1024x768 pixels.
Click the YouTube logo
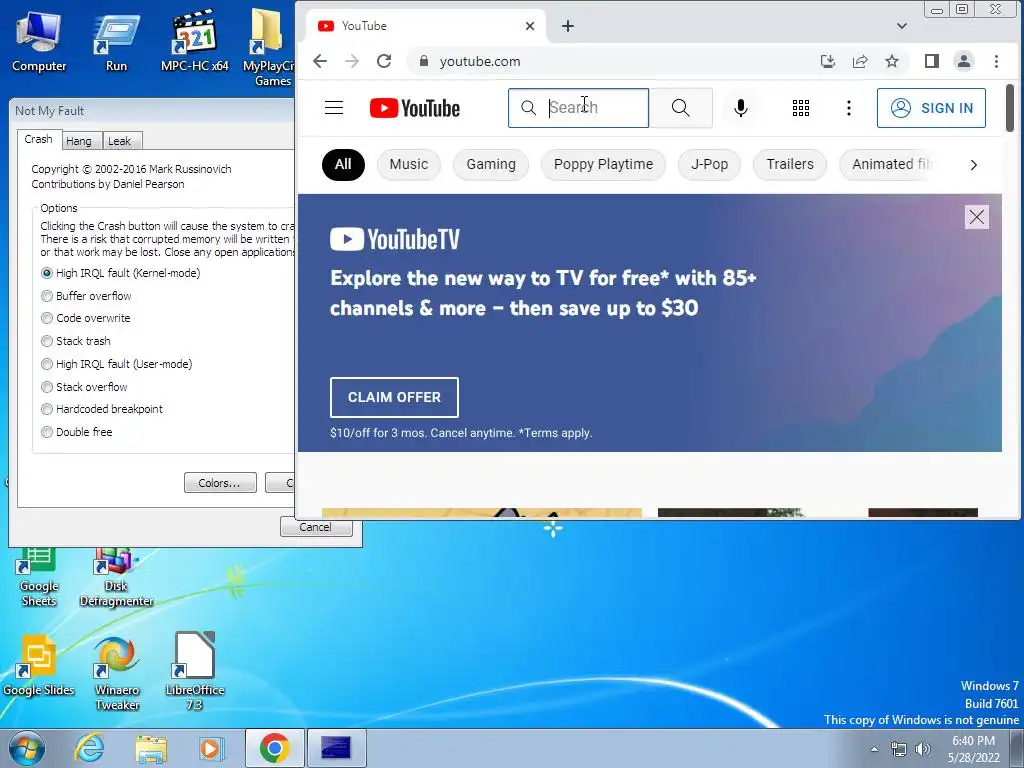(415, 108)
